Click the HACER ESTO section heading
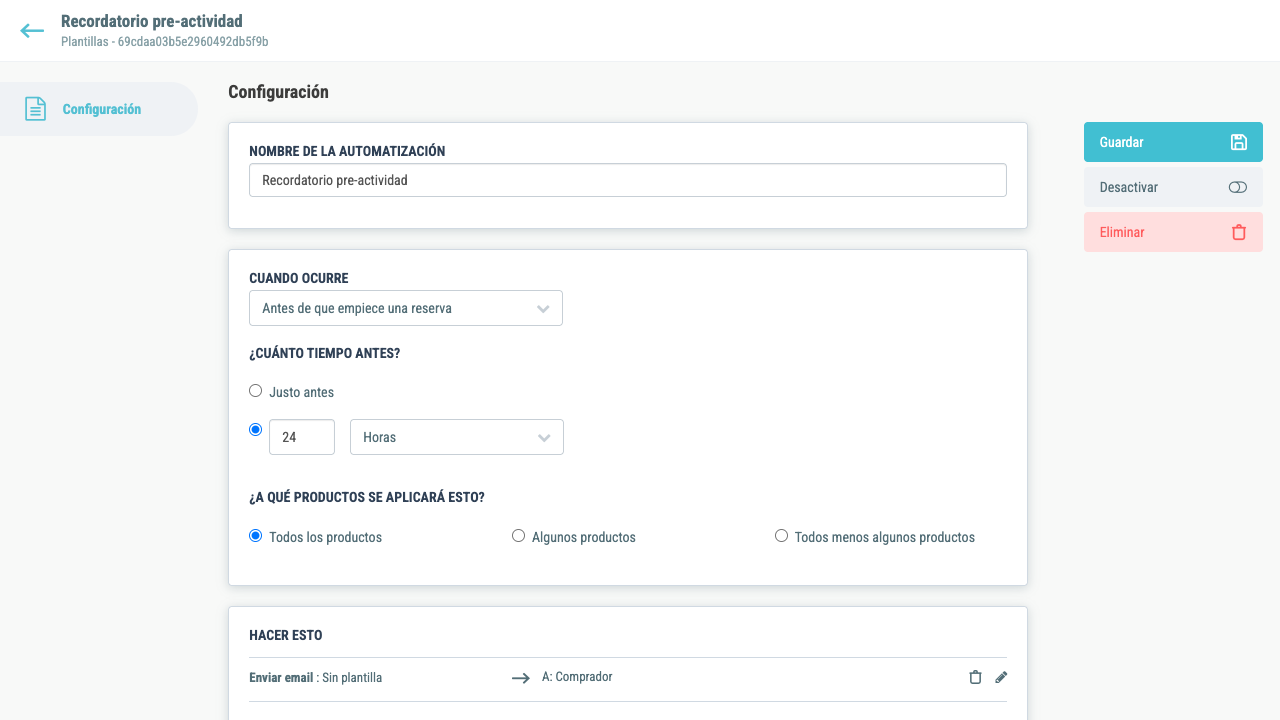Screen dimensions: 1280x720 pyautogui.click(x=286, y=635)
